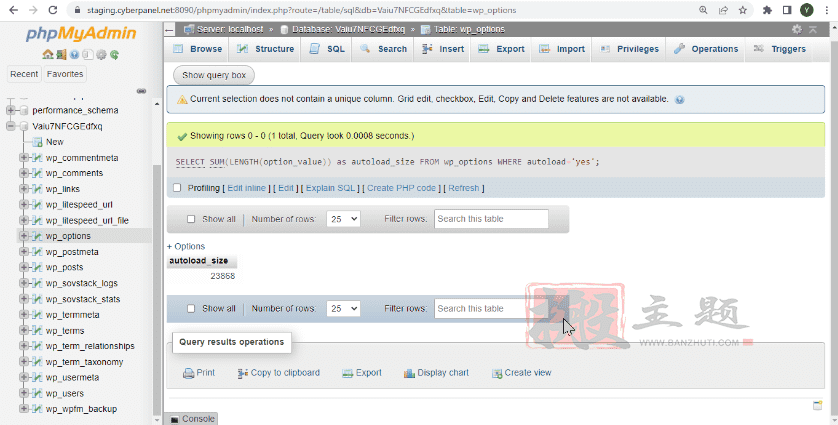Viewport: 838px width, 425px height.
Task: Click the autoload_size column header
Action: tap(199, 261)
